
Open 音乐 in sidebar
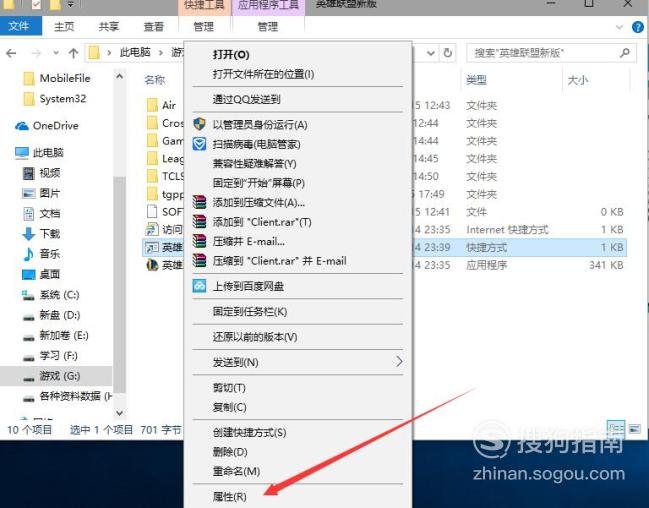(x=41, y=254)
